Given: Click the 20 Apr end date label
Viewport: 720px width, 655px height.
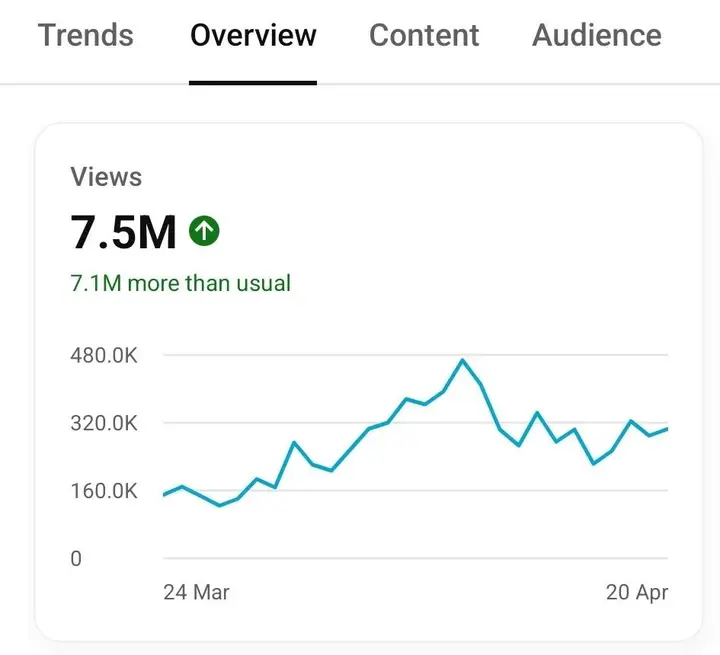Looking at the screenshot, I should (x=636, y=592).
